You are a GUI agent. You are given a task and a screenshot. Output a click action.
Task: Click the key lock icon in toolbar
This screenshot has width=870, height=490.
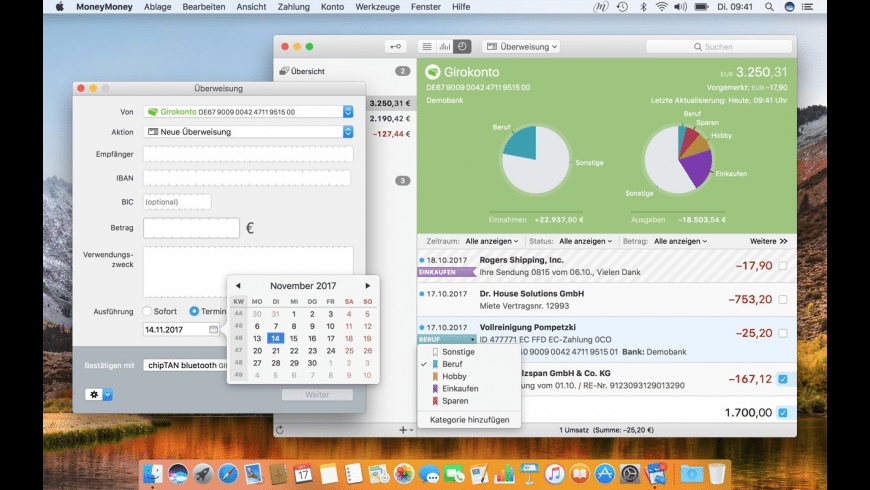(396, 47)
